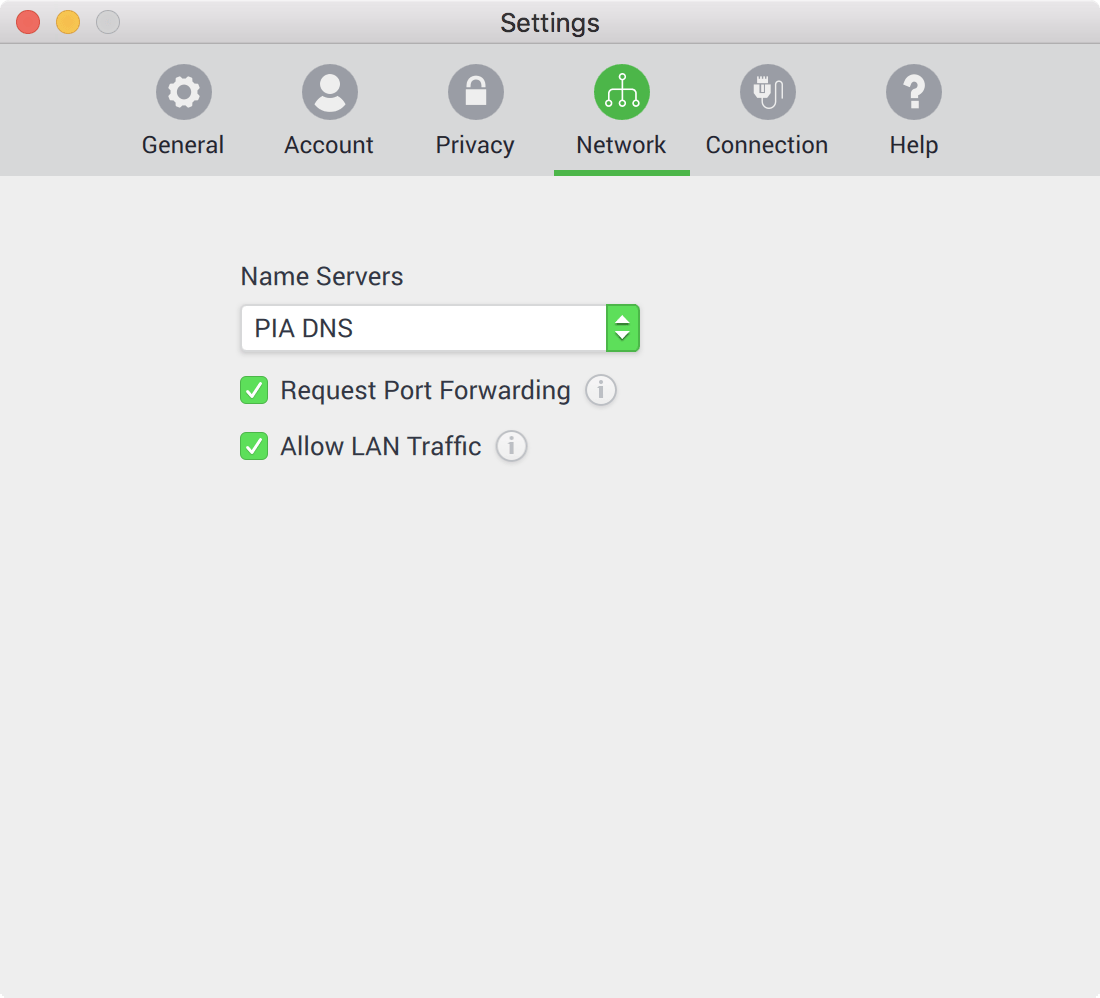Click info icon beside Request Port Forwarding
The image size is (1100, 998).
click(x=600, y=390)
